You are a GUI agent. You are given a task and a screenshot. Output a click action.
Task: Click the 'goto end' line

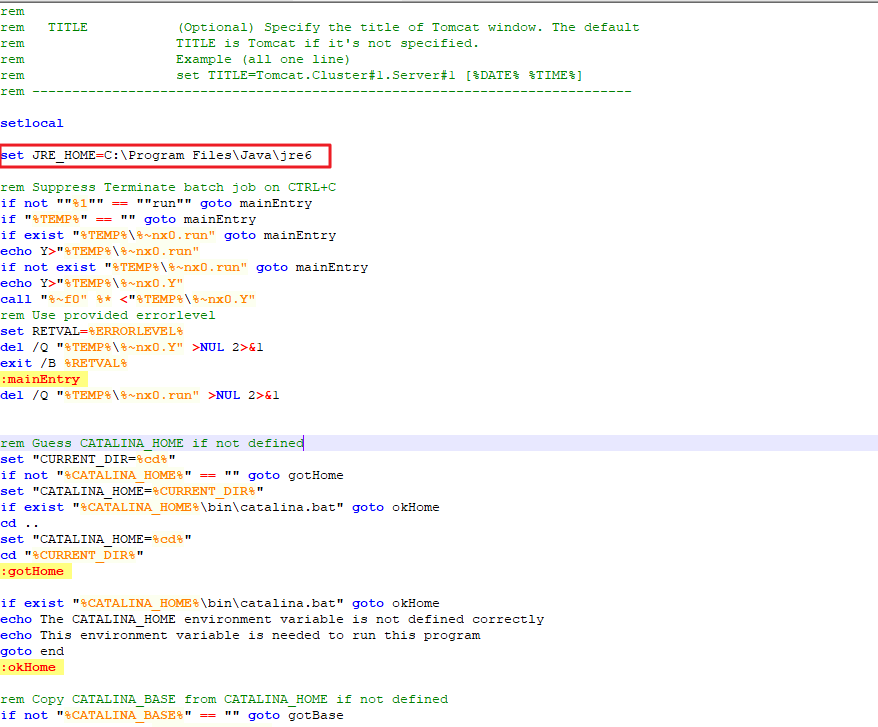click(32, 651)
